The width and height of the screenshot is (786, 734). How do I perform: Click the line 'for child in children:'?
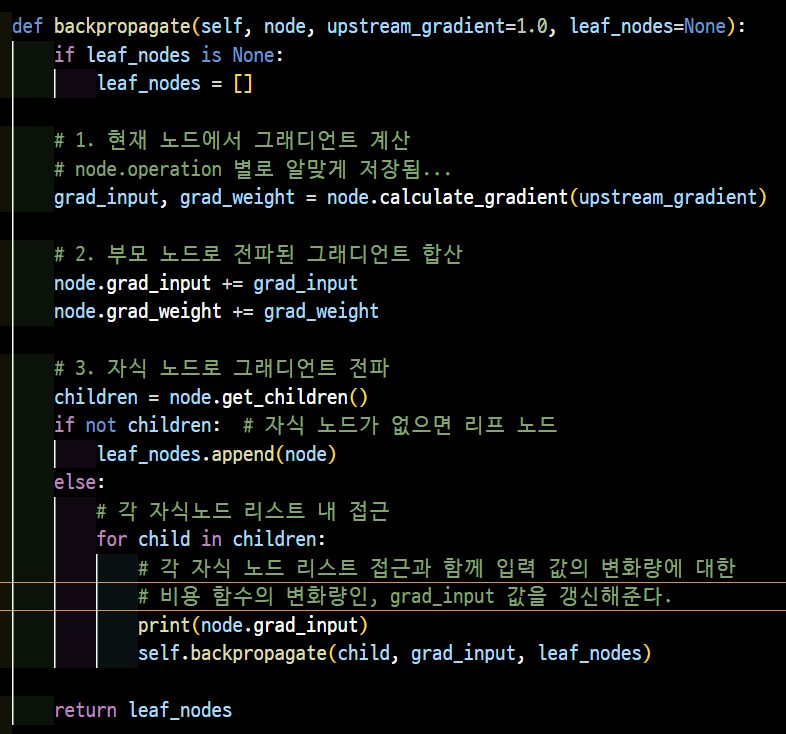(211, 539)
